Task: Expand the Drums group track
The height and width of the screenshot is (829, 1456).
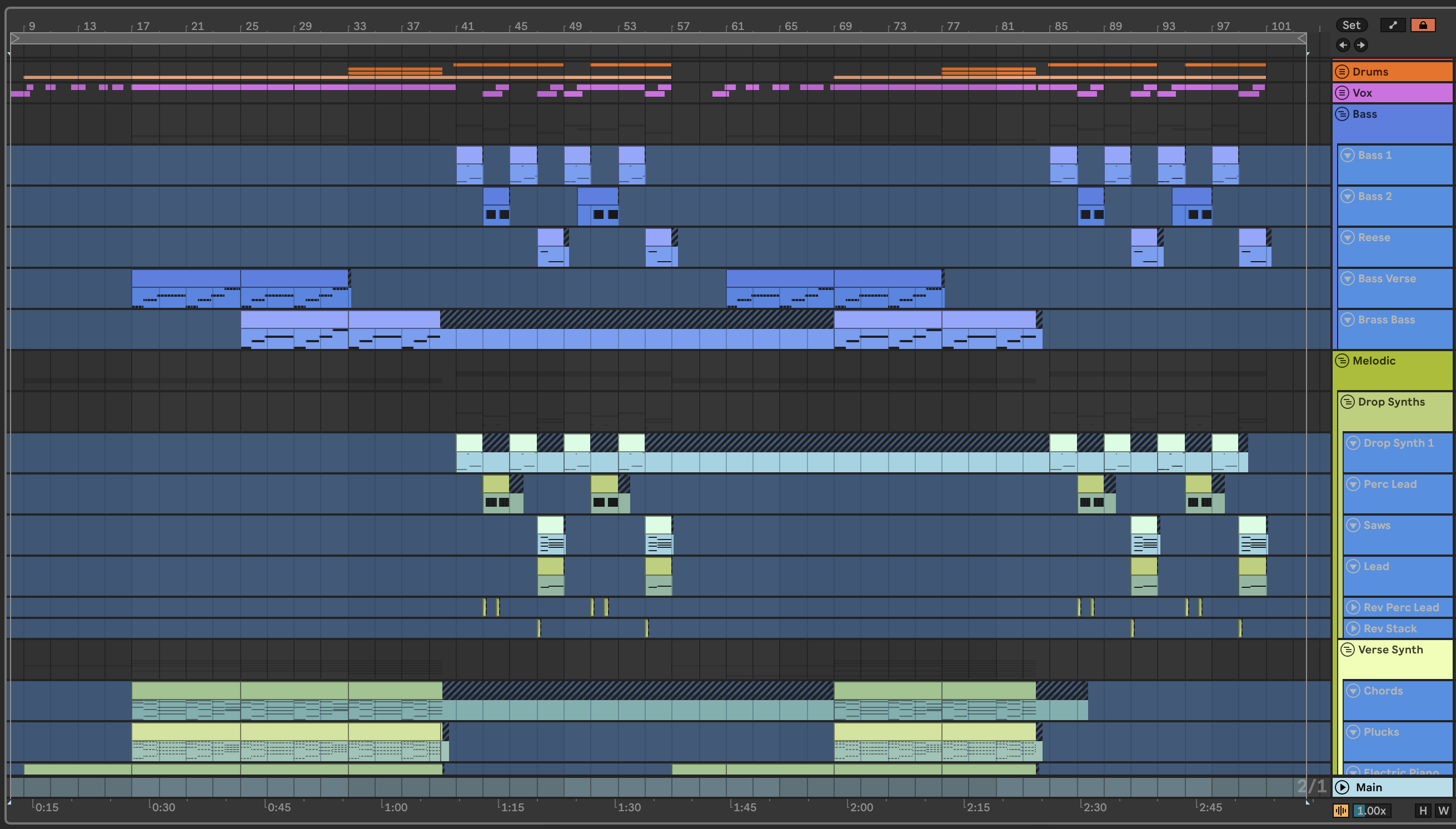Action: click(1342, 72)
